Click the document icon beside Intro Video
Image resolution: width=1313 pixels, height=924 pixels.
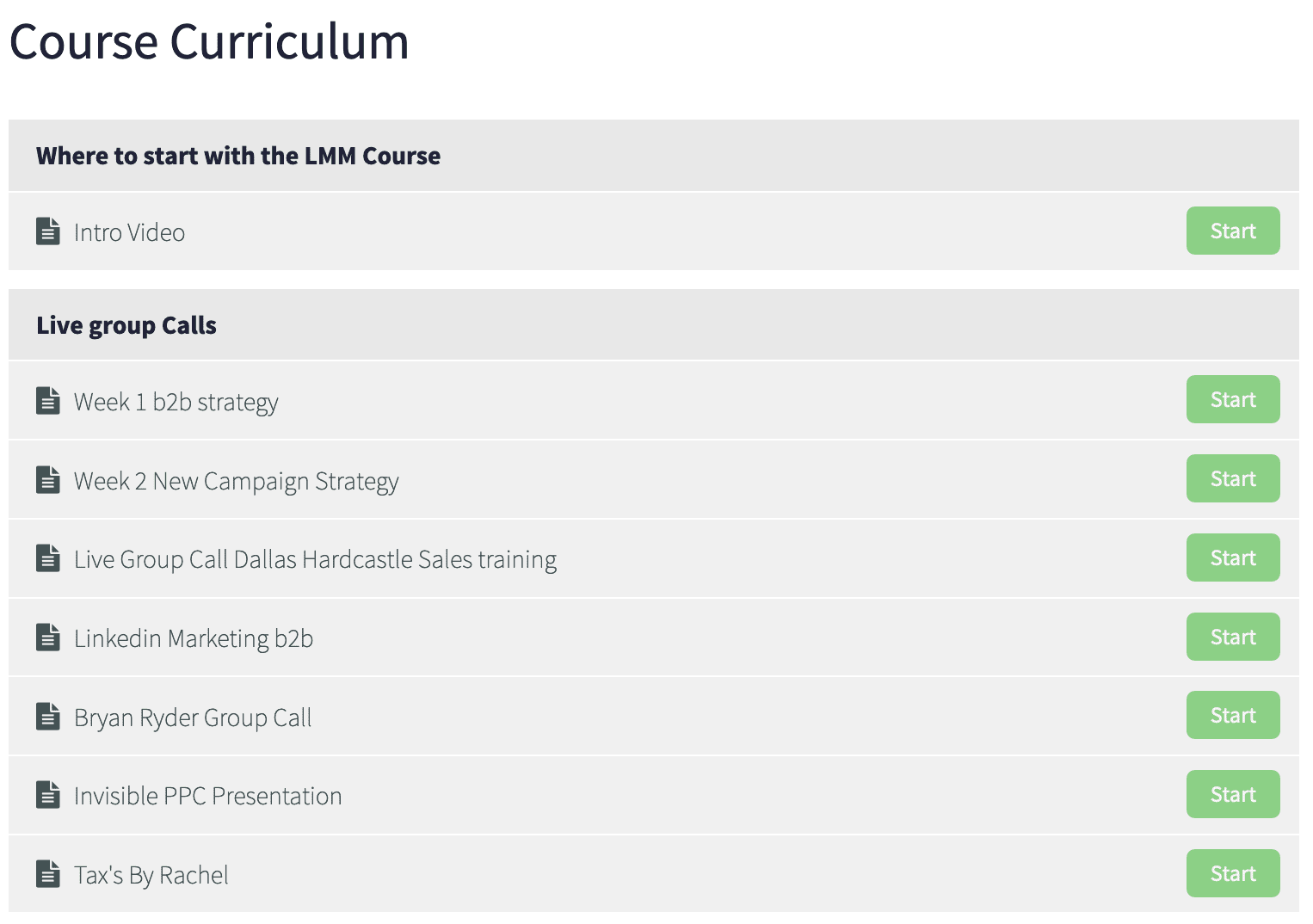(x=48, y=231)
